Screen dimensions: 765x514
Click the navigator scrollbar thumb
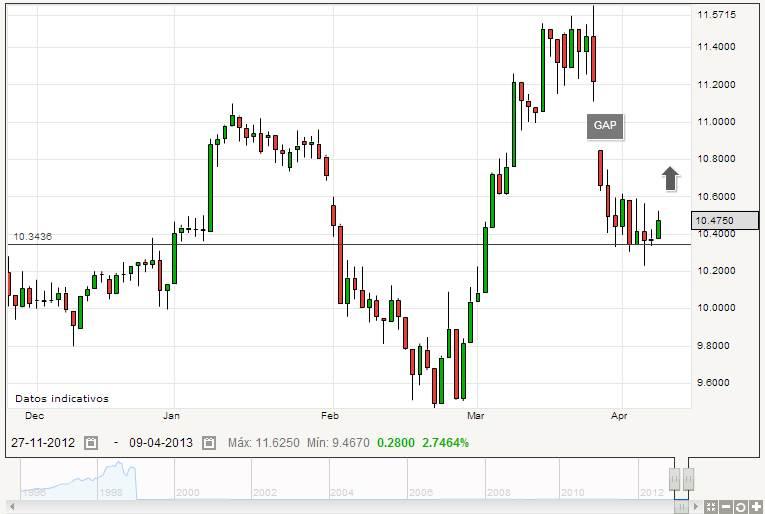[x=681, y=507]
